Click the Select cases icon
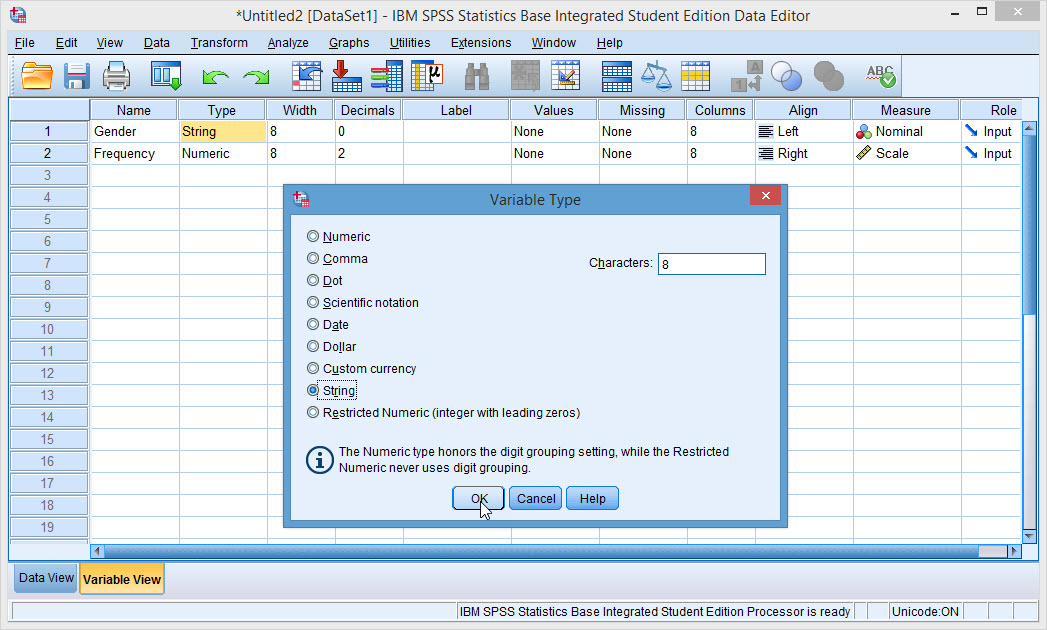The image size is (1047, 630). click(x=695, y=76)
